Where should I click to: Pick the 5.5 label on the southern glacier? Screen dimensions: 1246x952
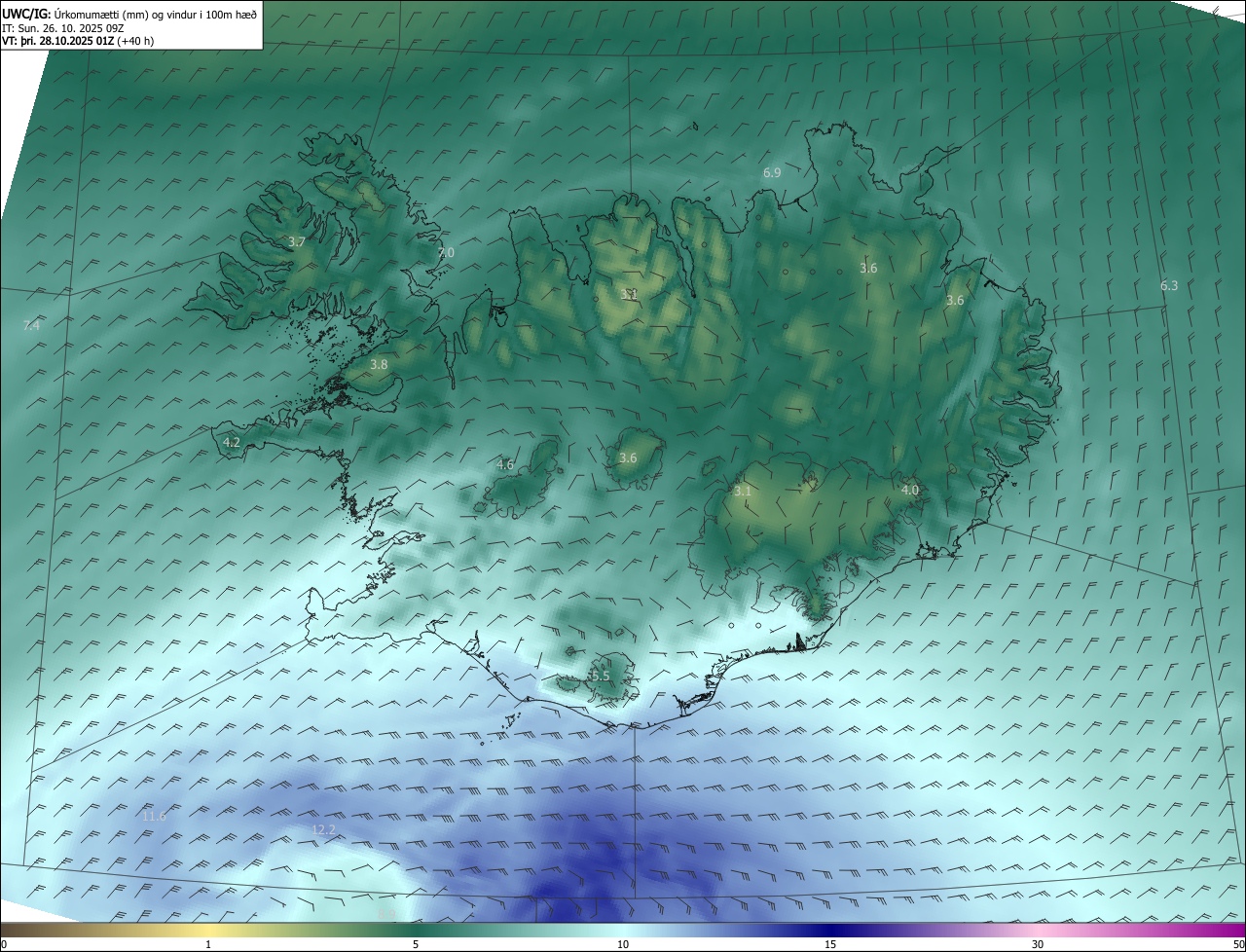[601, 676]
